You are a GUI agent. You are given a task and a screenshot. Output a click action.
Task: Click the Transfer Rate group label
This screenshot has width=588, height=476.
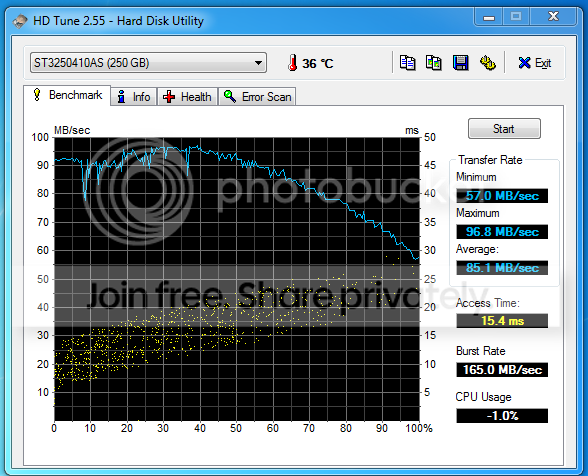[x=490, y=160]
